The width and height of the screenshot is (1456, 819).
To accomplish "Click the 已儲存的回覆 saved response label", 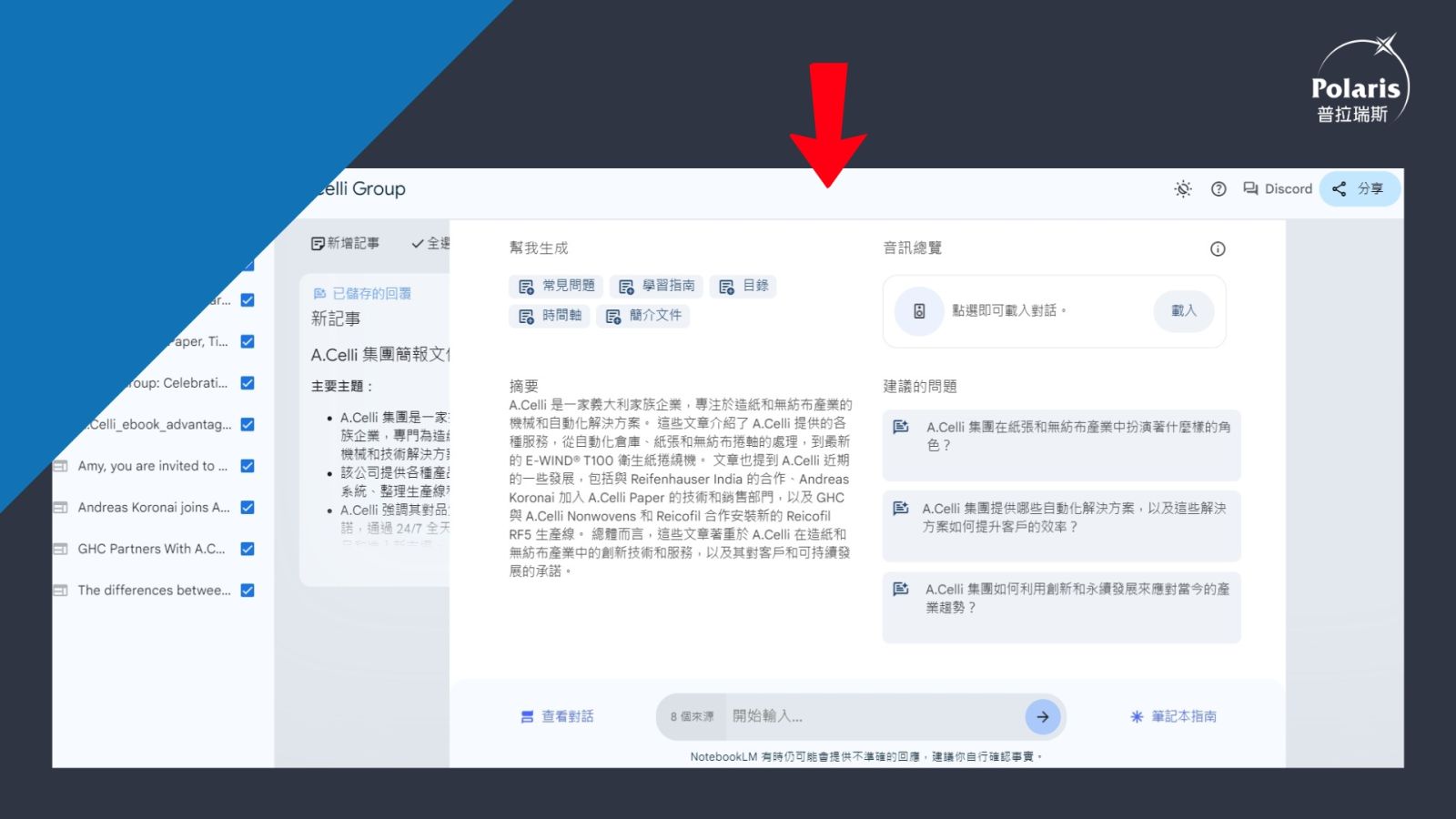I will (362, 294).
